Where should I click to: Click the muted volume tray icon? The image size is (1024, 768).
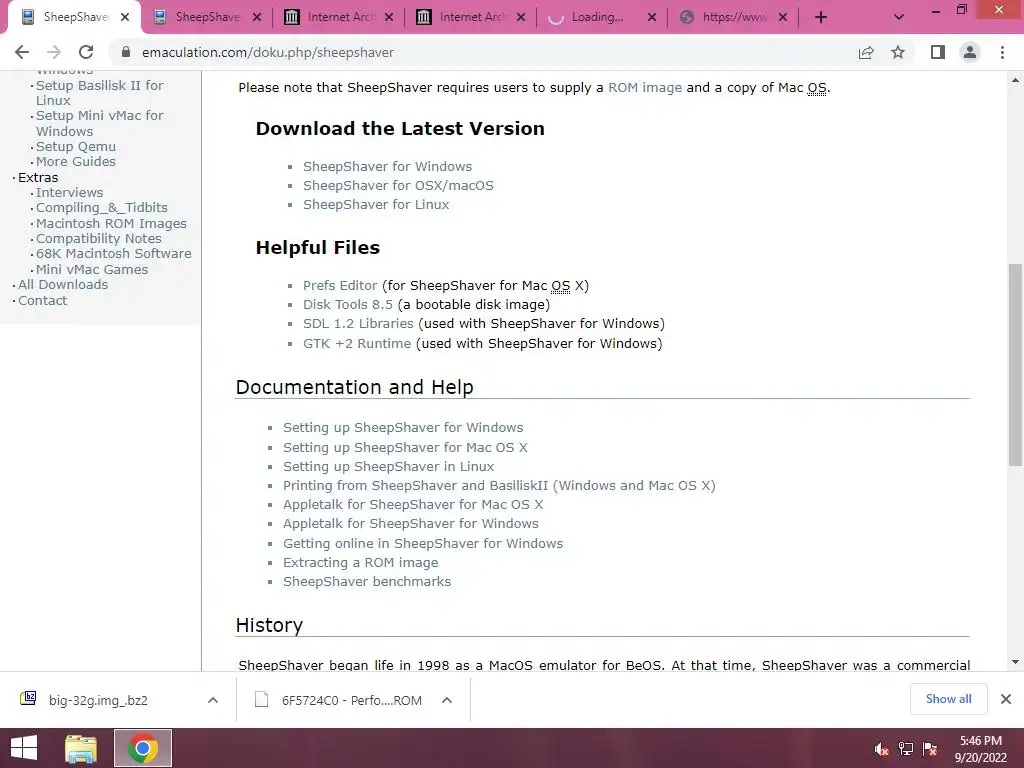tap(882, 749)
